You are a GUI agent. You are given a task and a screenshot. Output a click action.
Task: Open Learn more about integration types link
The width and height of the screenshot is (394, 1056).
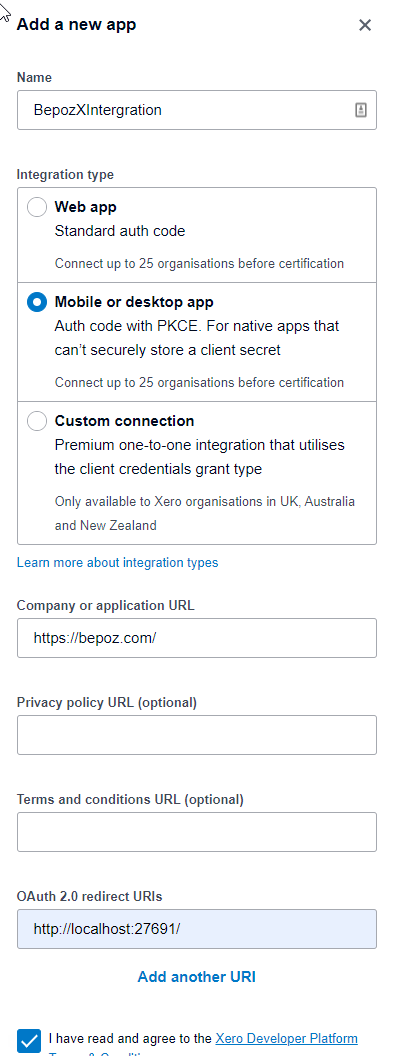pos(117,562)
